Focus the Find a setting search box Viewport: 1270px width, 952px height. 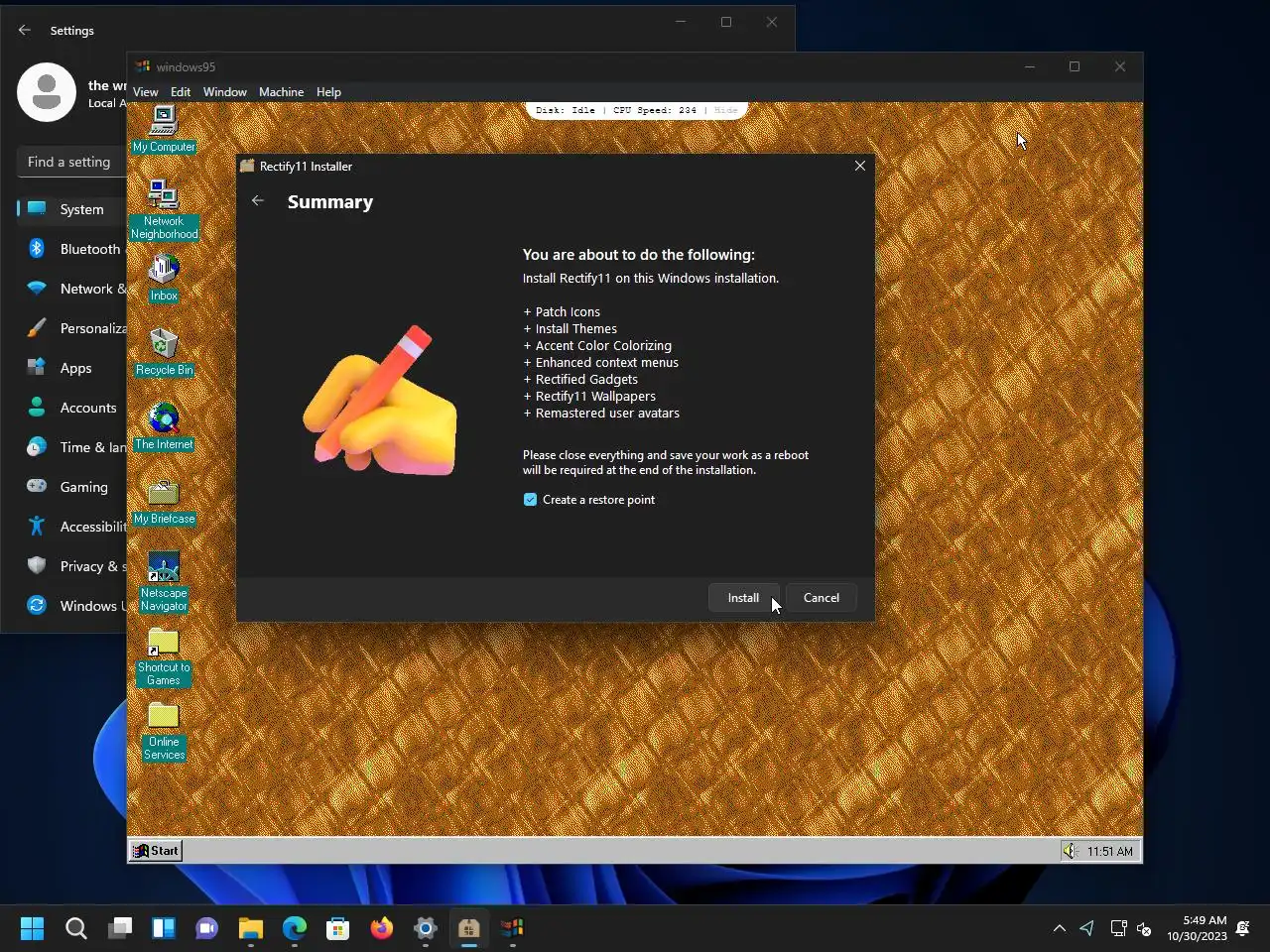[71, 162]
